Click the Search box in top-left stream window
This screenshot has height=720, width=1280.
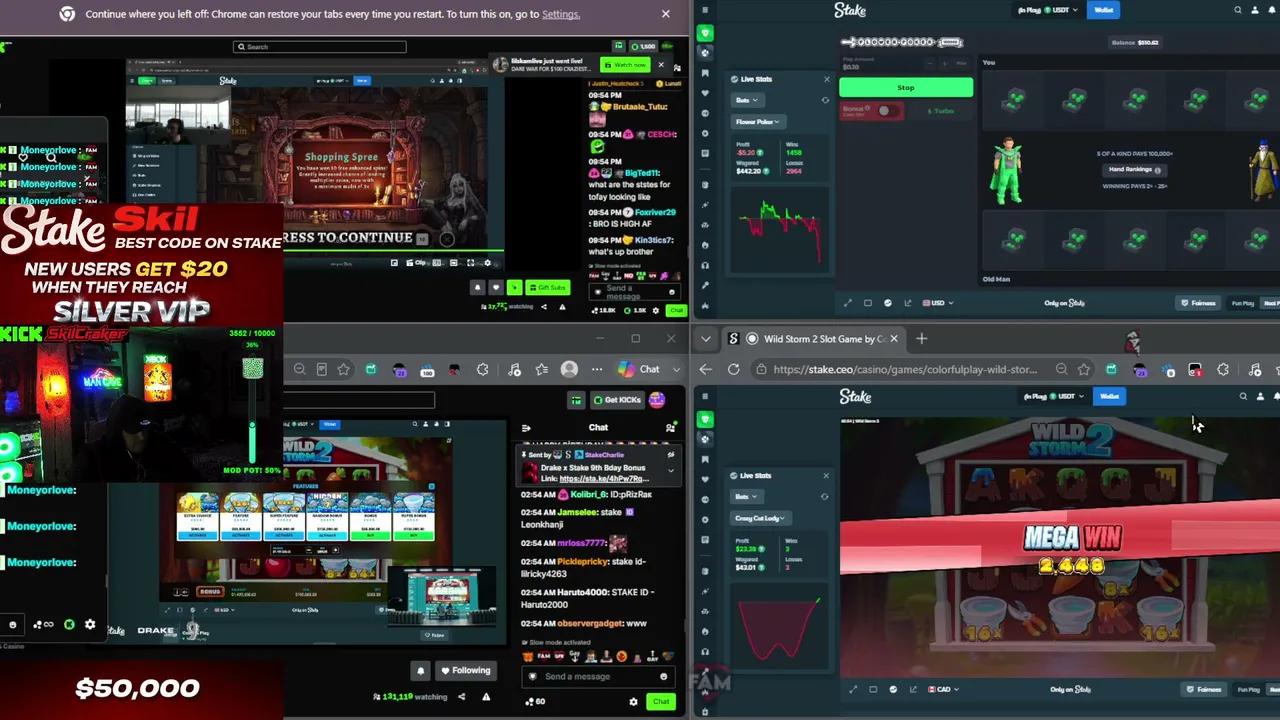[x=320, y=47]
